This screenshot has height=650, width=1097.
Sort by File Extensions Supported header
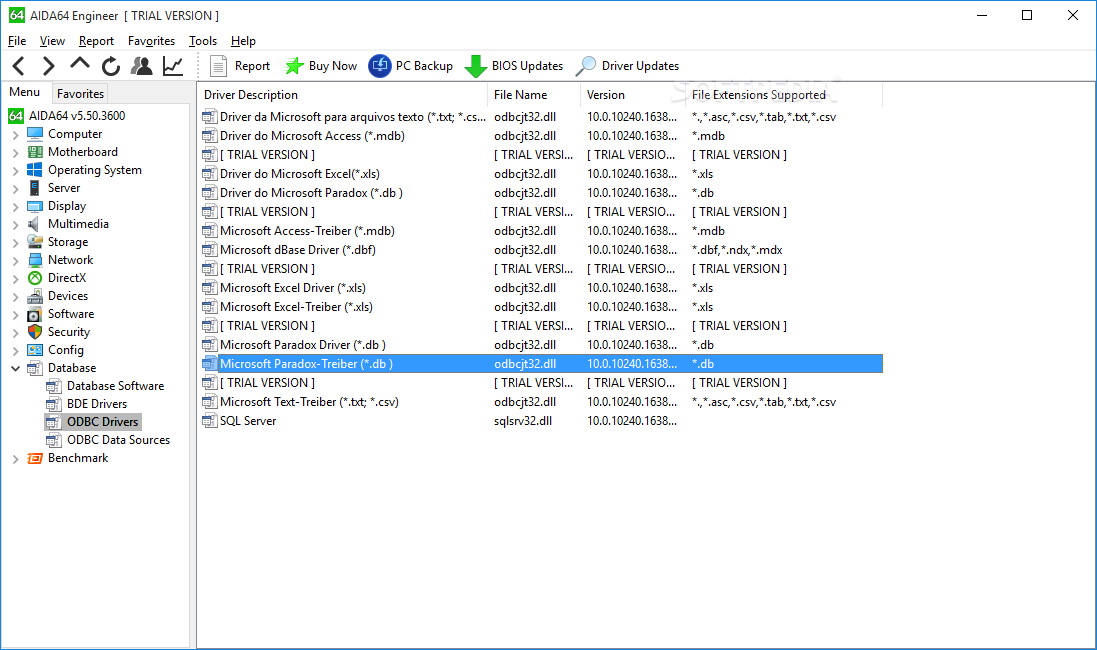(784, 94)
